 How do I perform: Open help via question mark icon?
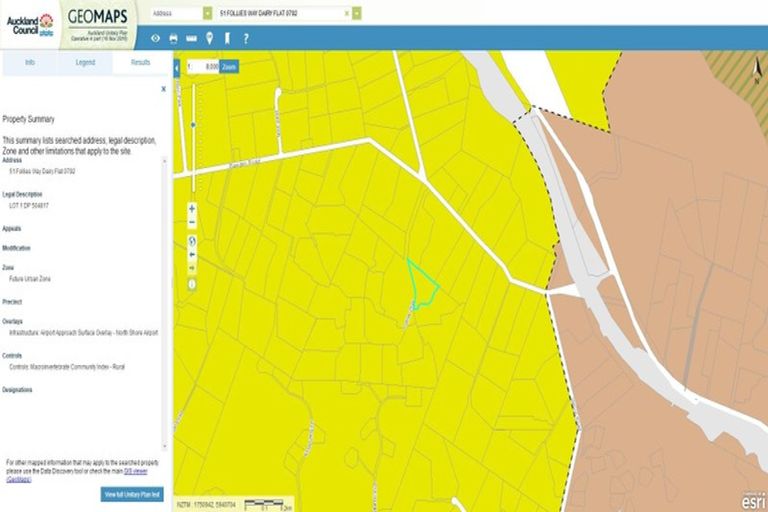click(246, 38)
